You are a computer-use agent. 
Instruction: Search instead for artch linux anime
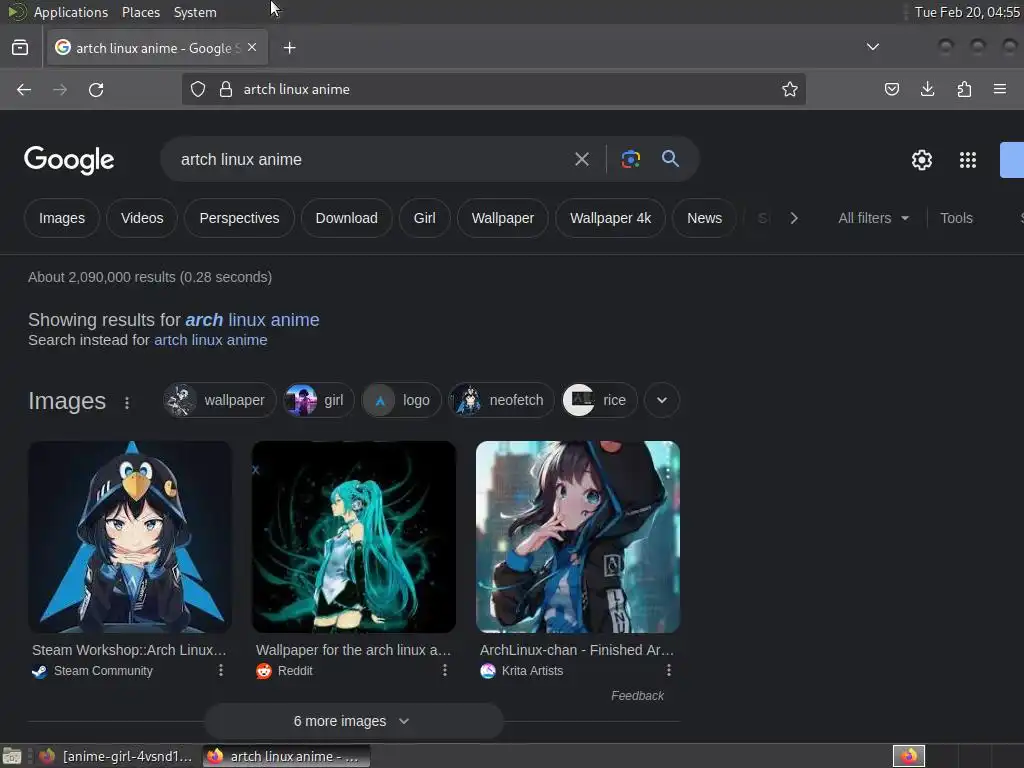click(x=210, y=340)
